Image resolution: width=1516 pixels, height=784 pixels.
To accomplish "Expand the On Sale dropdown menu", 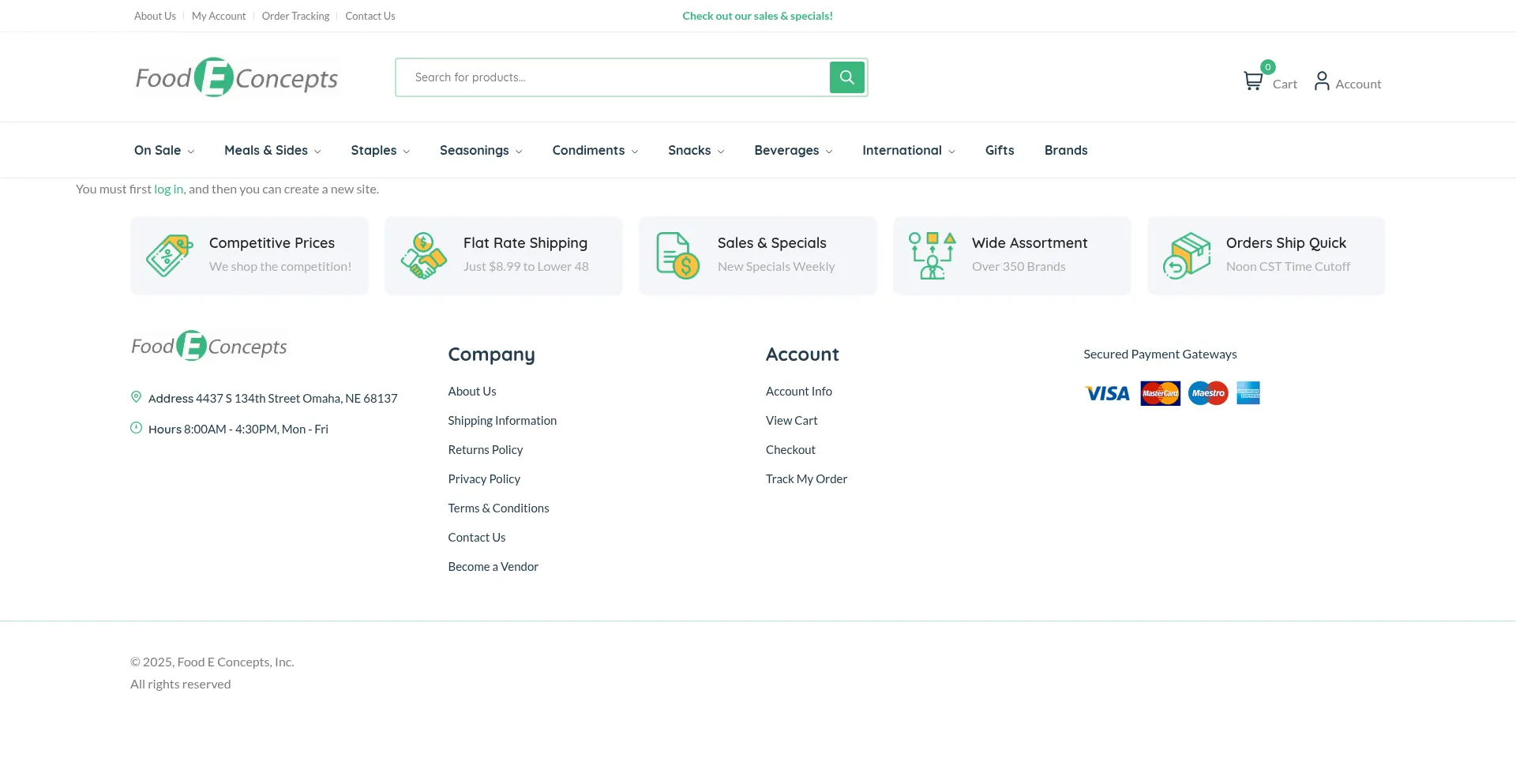I will (x=163, y=150).
